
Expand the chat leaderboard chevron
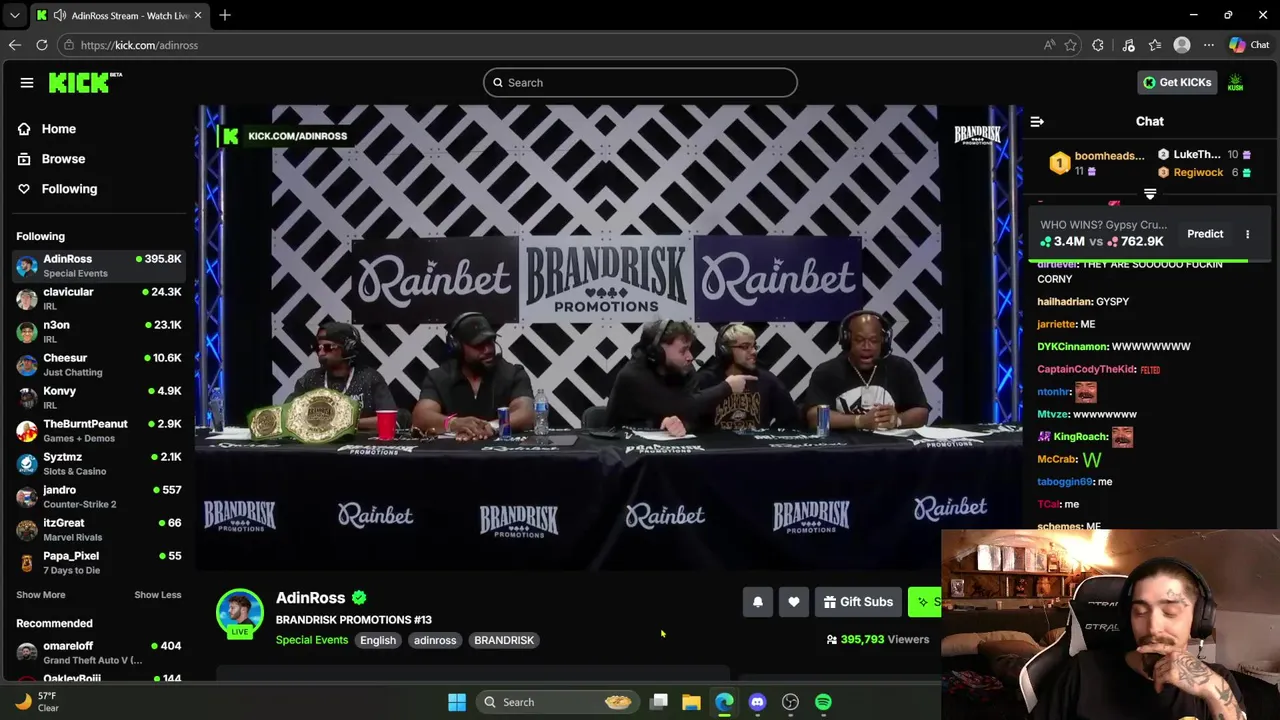pyautogui.click(x=1150, y=194)
